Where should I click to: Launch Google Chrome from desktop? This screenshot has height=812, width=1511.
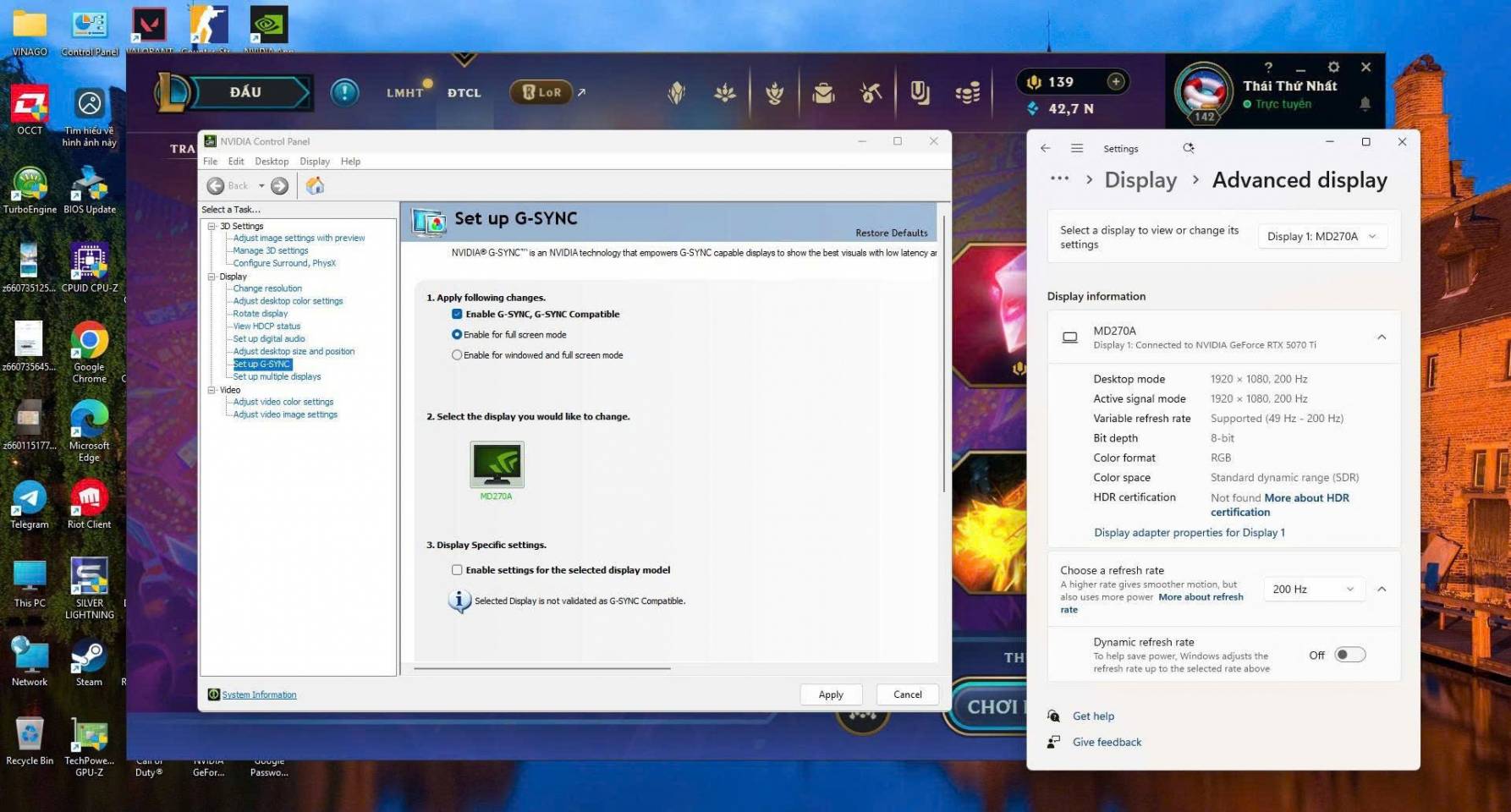(90, 352)
